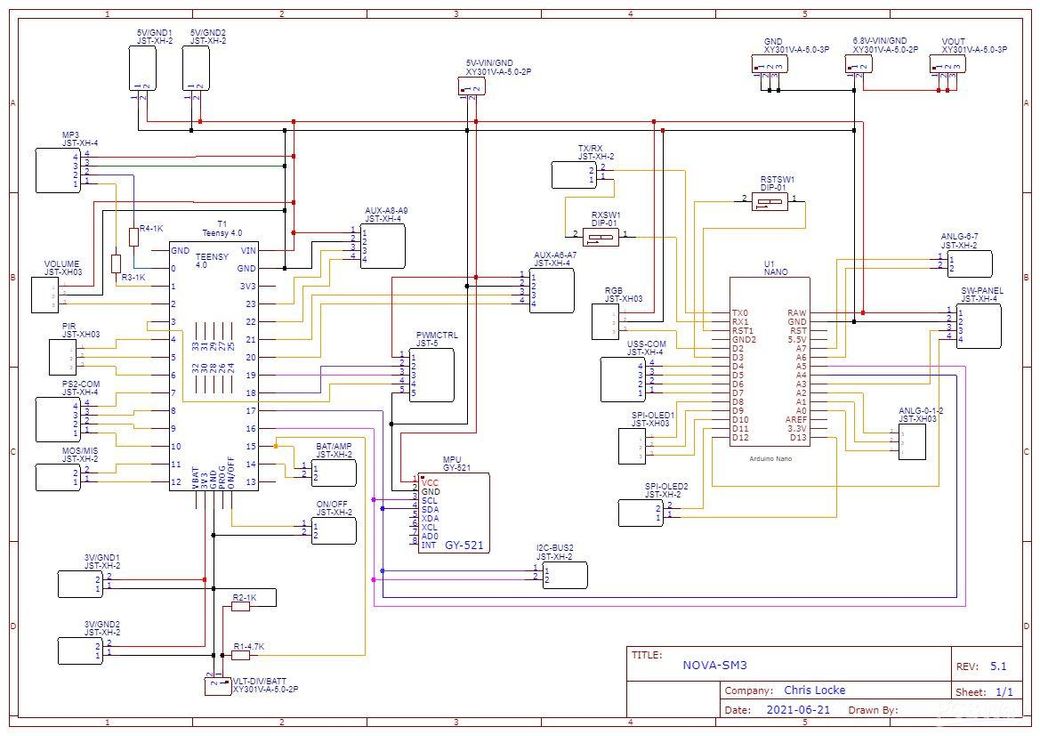The height and width of the screenshot is (736, 1040).
Task: Select the ANLG-0-1-2 connector label
Action: click(x=921, y=411)
